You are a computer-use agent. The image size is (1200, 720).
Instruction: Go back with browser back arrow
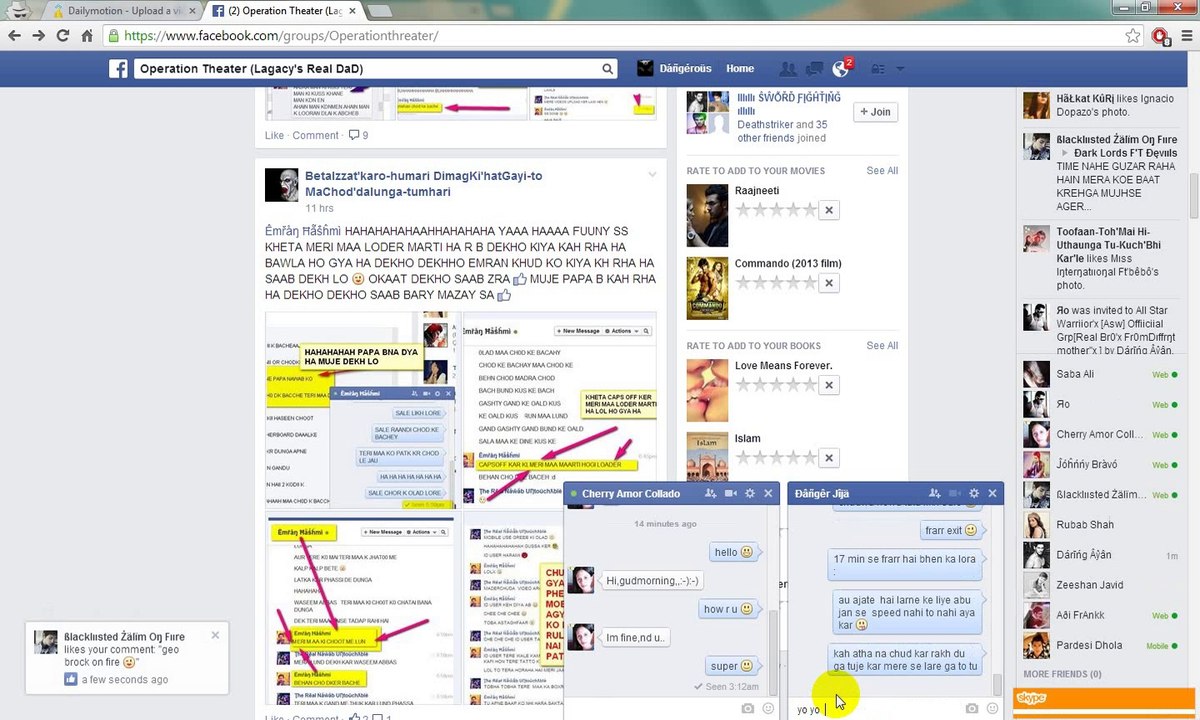pyautogui.click(x=13, y=35)
